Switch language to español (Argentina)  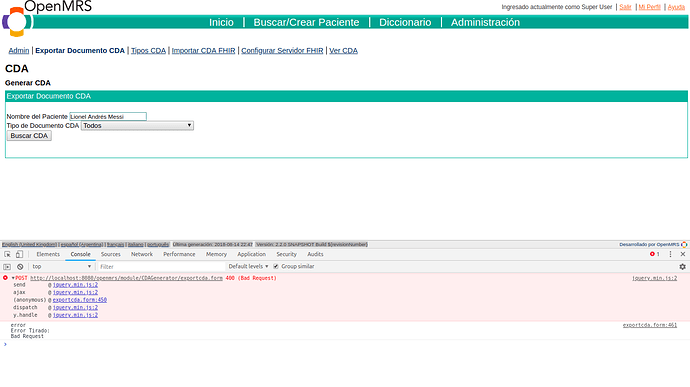[x=82, y=244]
